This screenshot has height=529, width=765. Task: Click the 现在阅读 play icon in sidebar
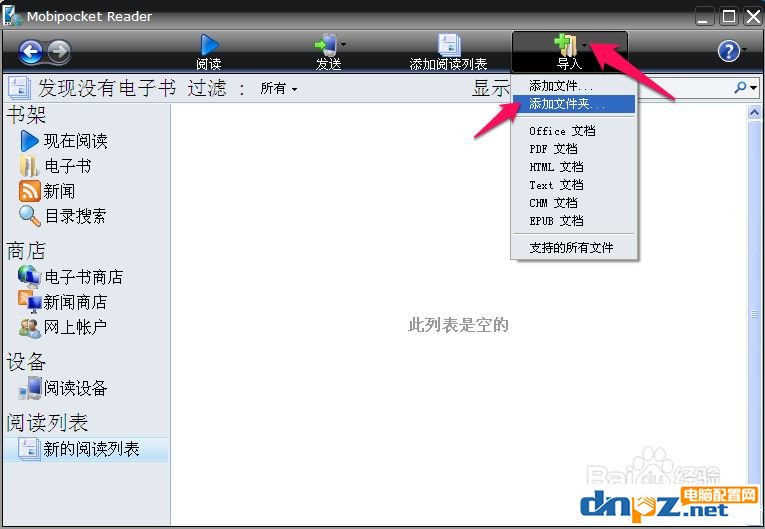(x=29, y=141)
